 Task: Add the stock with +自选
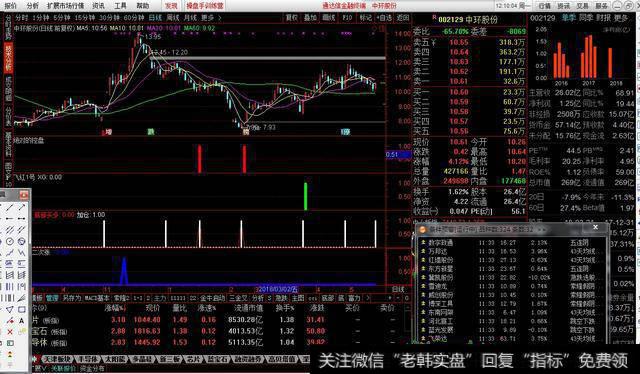click(384, 18)
